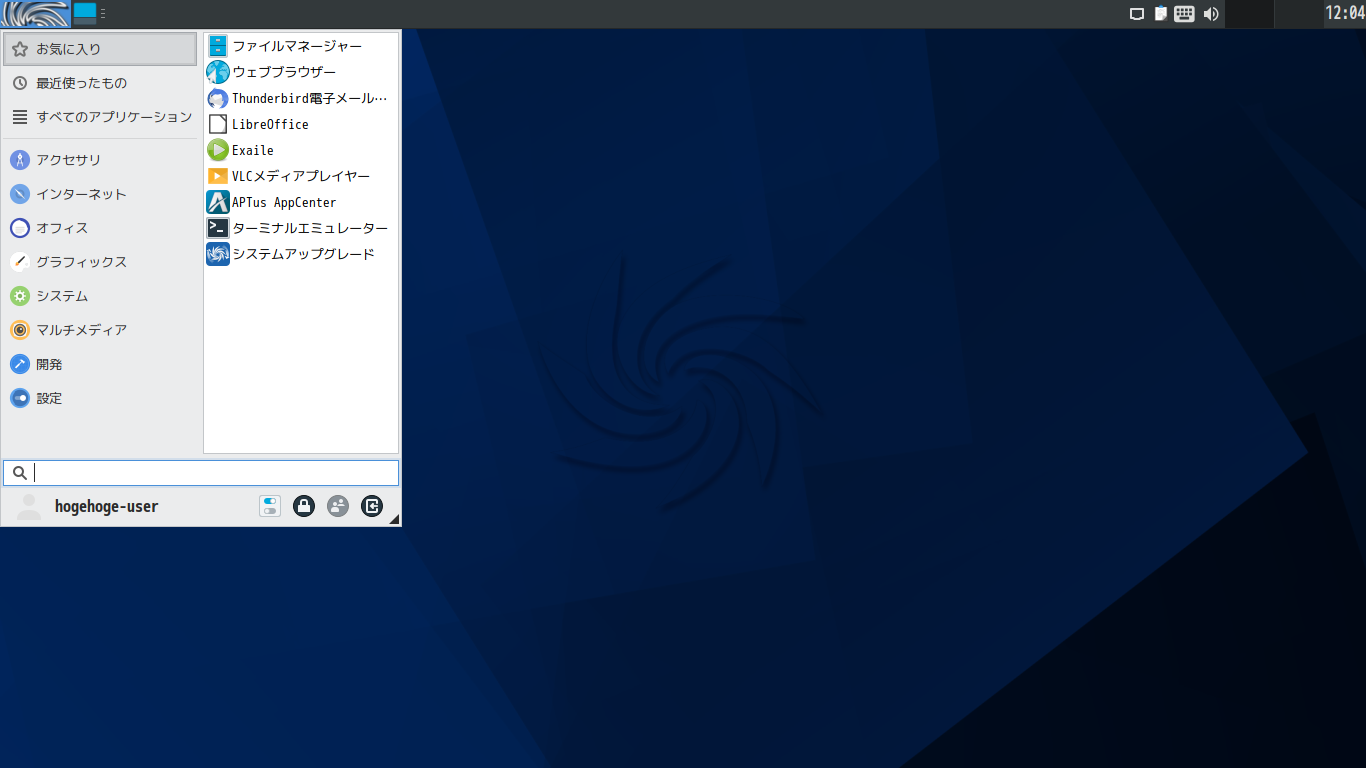Focus the menu search field
1366x768 pixels.
click(201, 473)
